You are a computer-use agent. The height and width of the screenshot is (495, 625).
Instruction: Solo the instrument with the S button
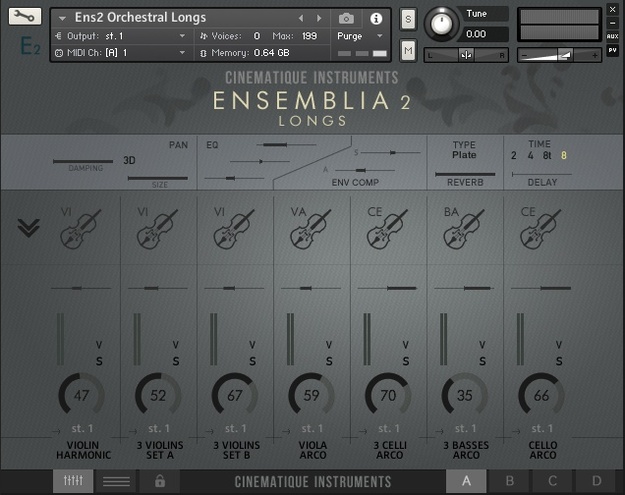point(408,19)
